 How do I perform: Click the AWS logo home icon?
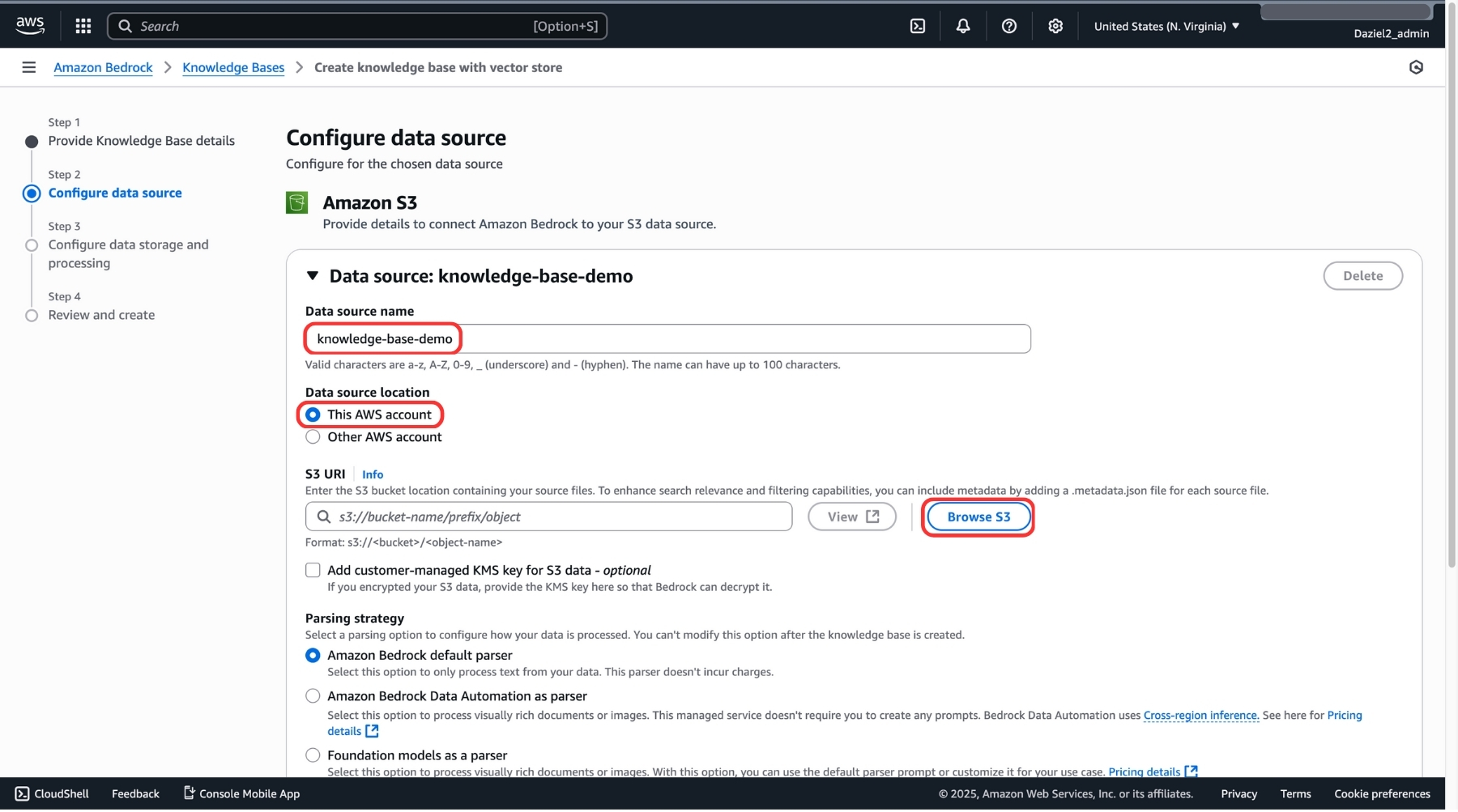tap(30, 25)
